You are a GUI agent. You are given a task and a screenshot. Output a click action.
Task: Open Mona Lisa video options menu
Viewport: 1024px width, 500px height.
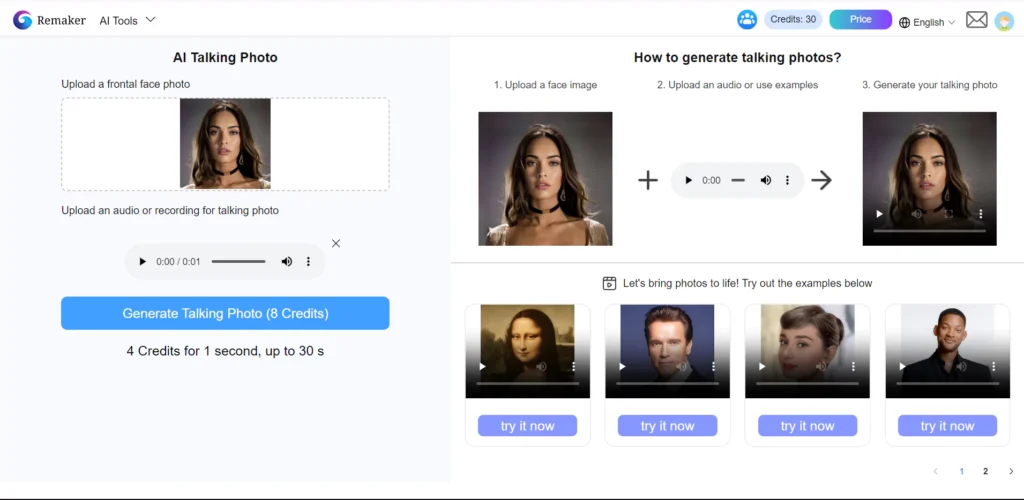pyautogui.click(x=573, y=367)
